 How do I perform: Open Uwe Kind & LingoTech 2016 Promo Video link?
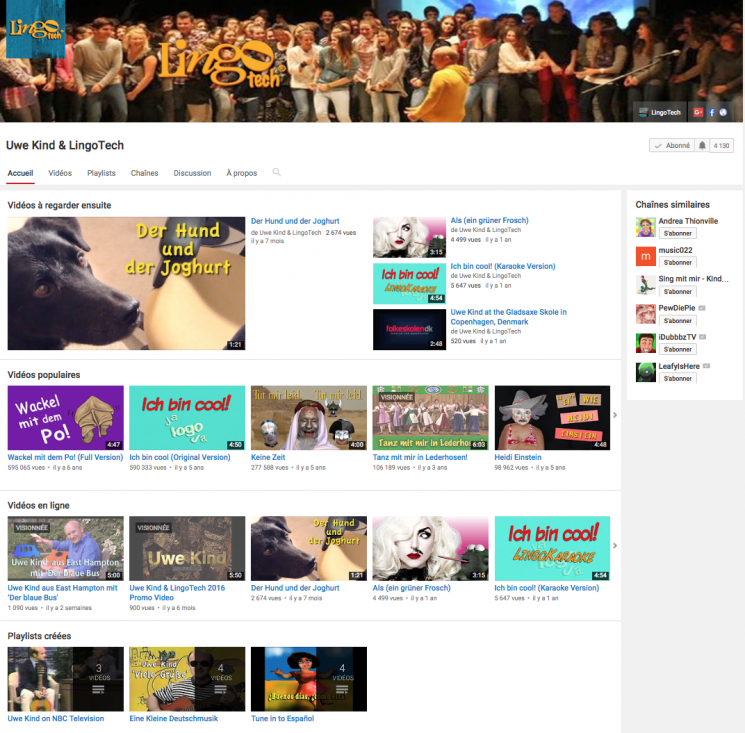pos(177,592)
